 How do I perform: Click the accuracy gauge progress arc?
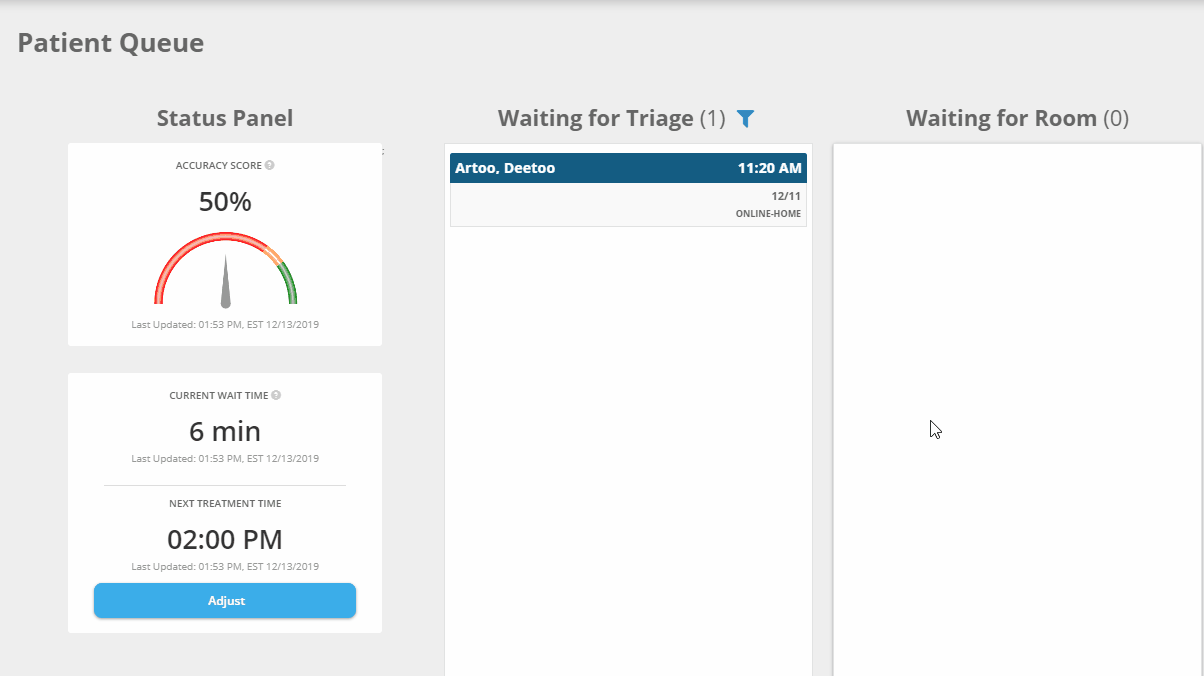(225, 237)
